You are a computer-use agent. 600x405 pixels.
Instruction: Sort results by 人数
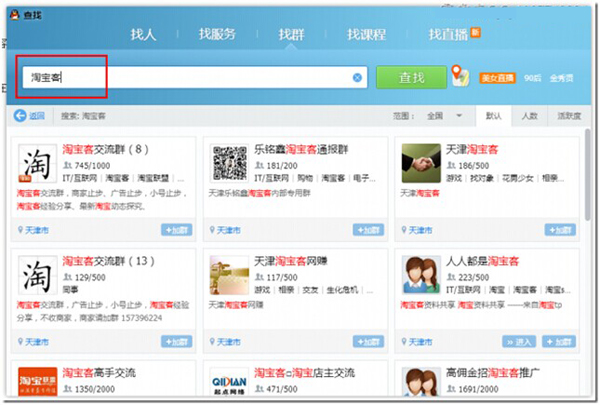click(x=528, y=116)
